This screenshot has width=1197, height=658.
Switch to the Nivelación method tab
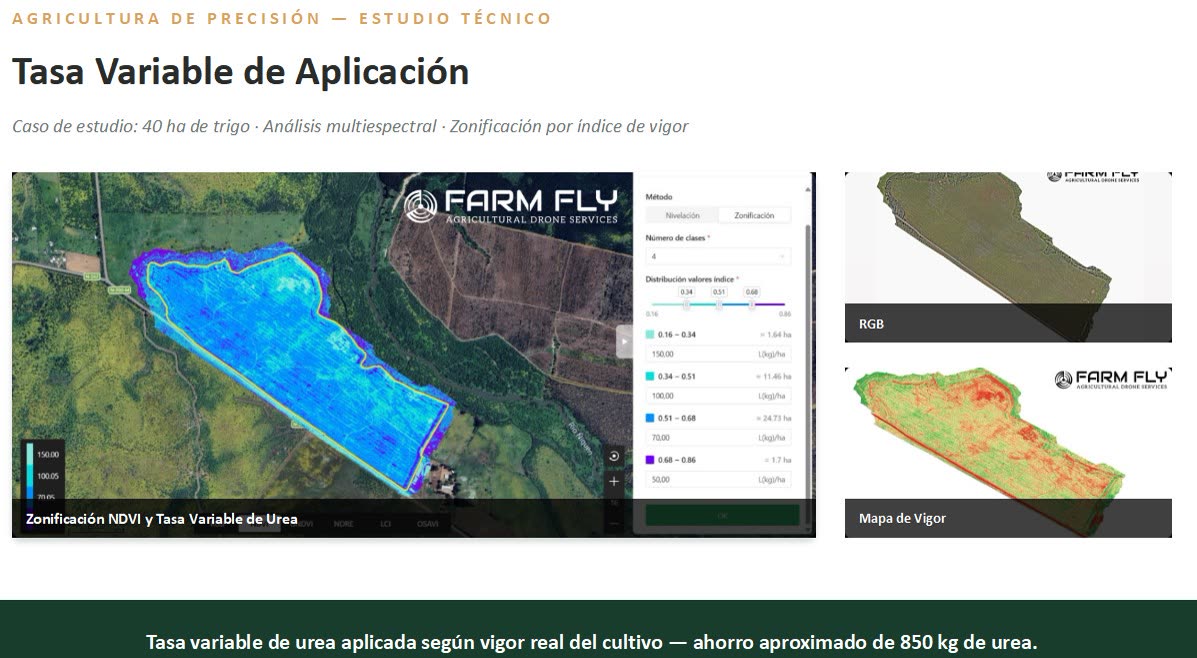(682, 216)
